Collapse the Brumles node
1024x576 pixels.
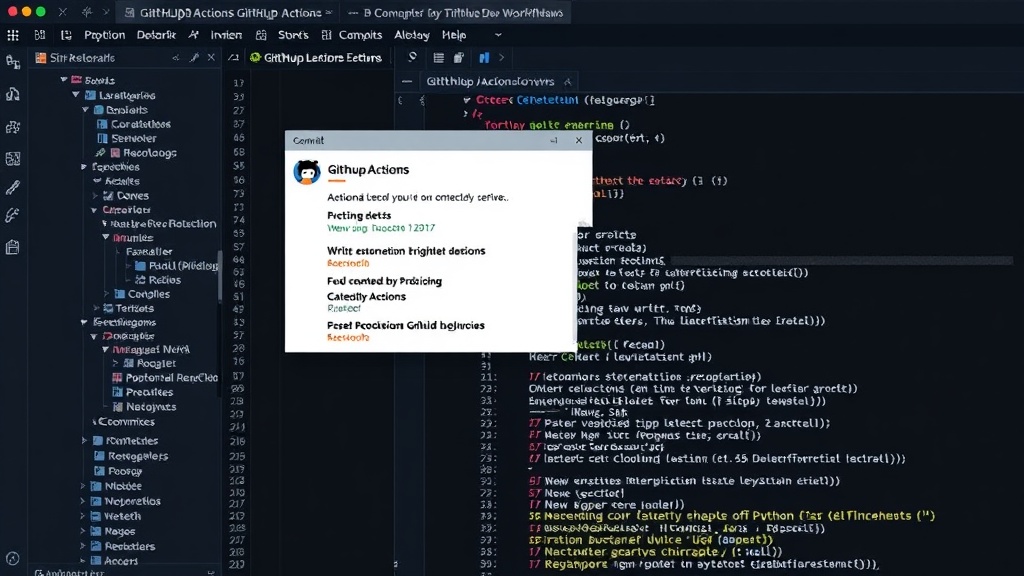[106, 238]
